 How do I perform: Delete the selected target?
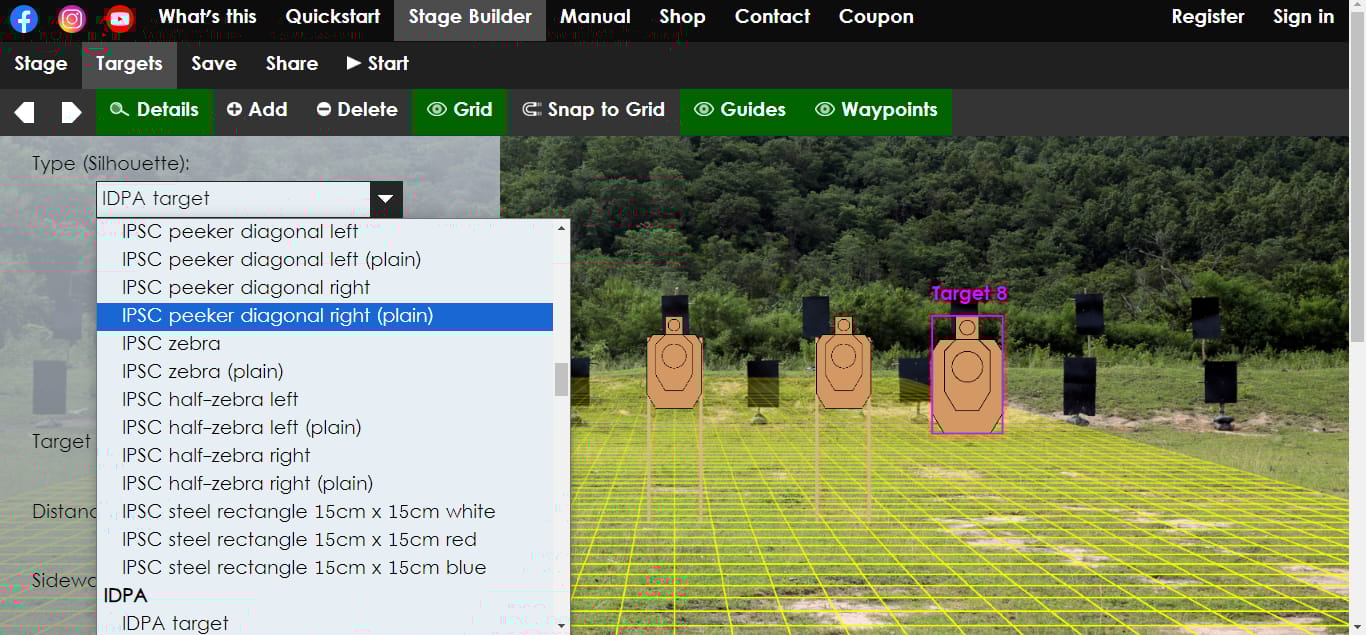click(357, 110)
